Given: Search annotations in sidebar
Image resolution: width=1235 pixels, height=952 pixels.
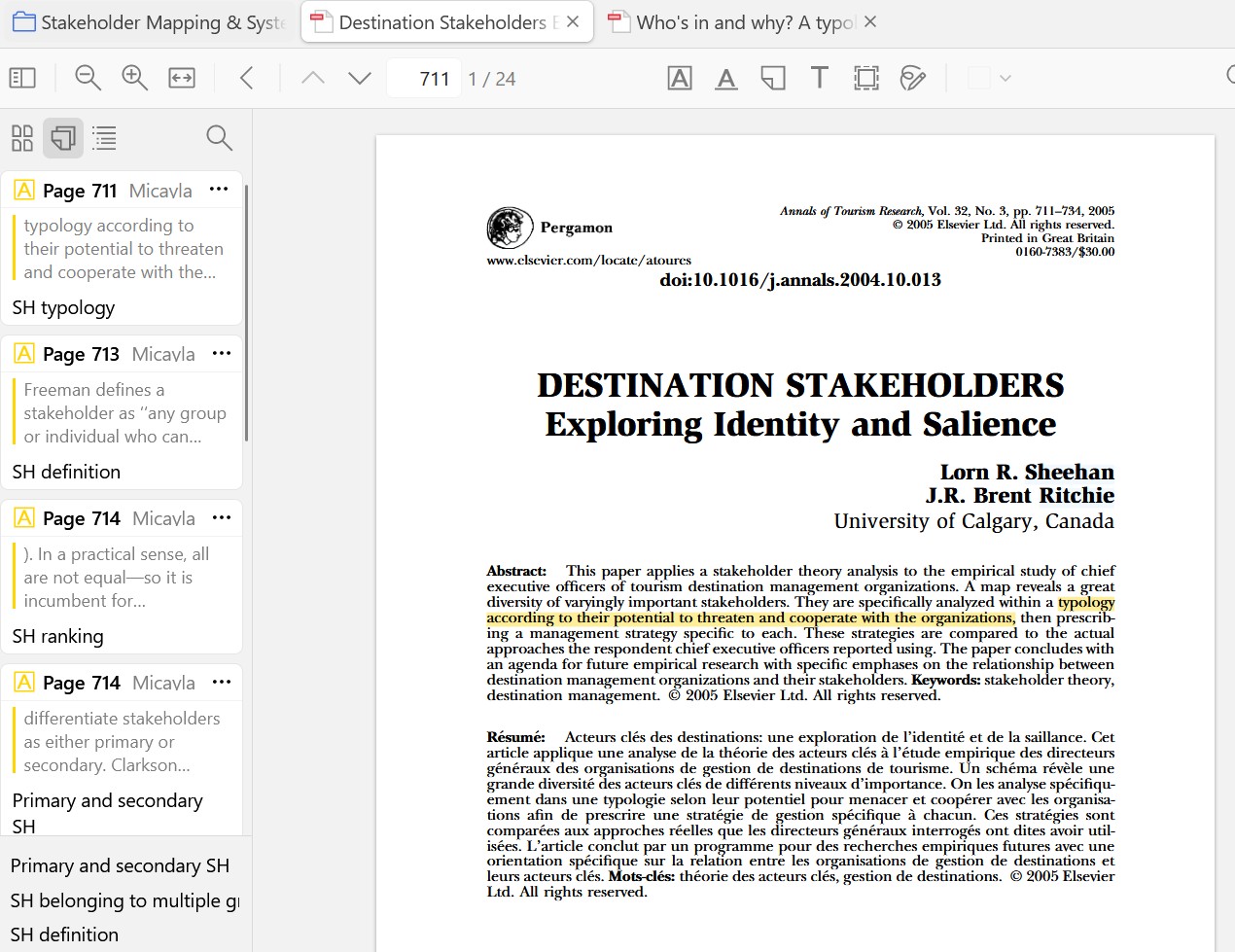Looking at the screenshot, I should pos(220,138).
